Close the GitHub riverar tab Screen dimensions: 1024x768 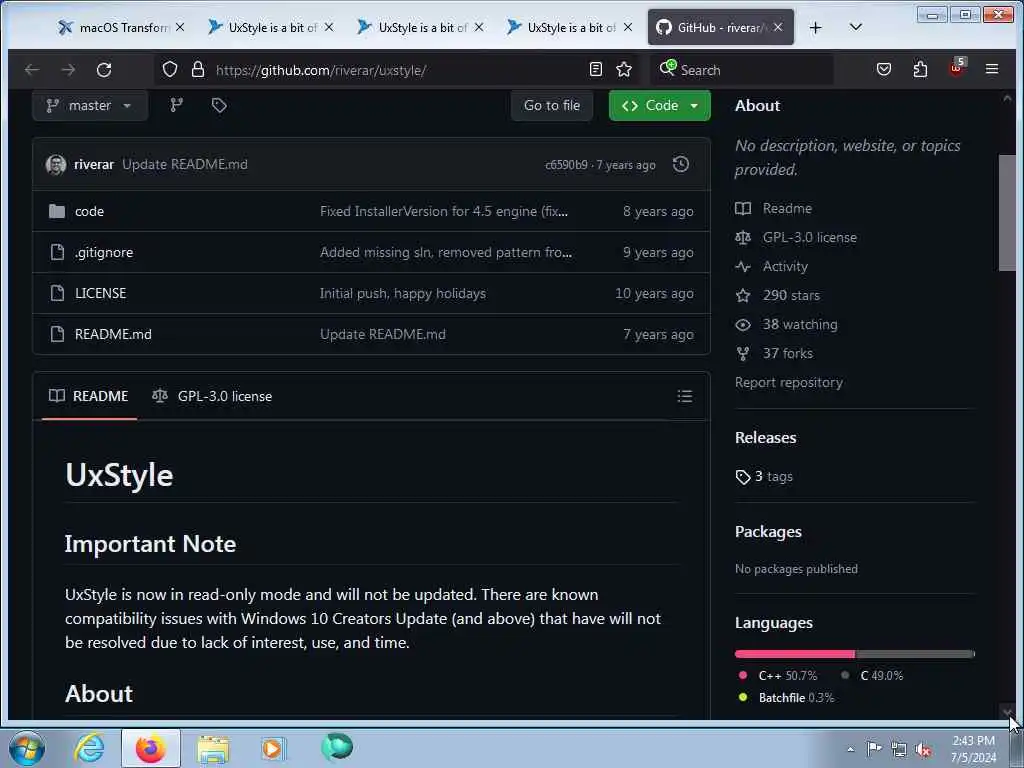(x=778, y=27)
